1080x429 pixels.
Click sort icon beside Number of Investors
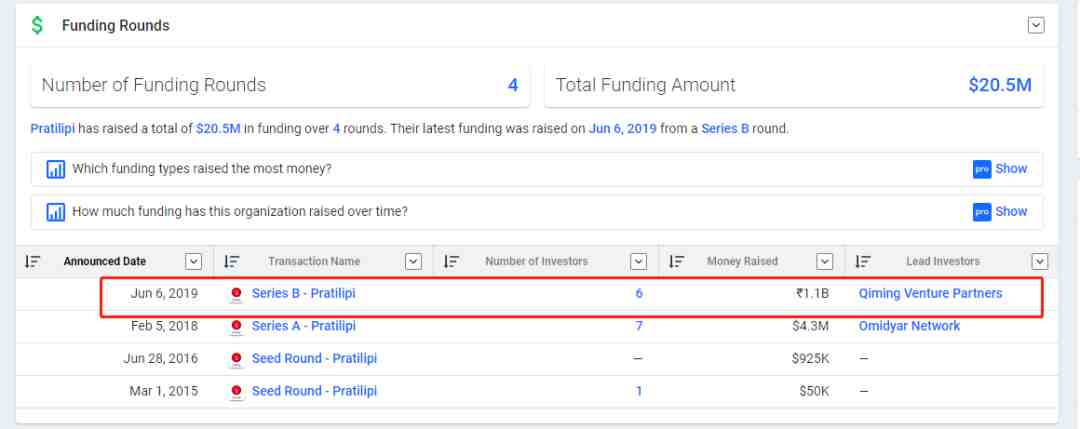452,262
